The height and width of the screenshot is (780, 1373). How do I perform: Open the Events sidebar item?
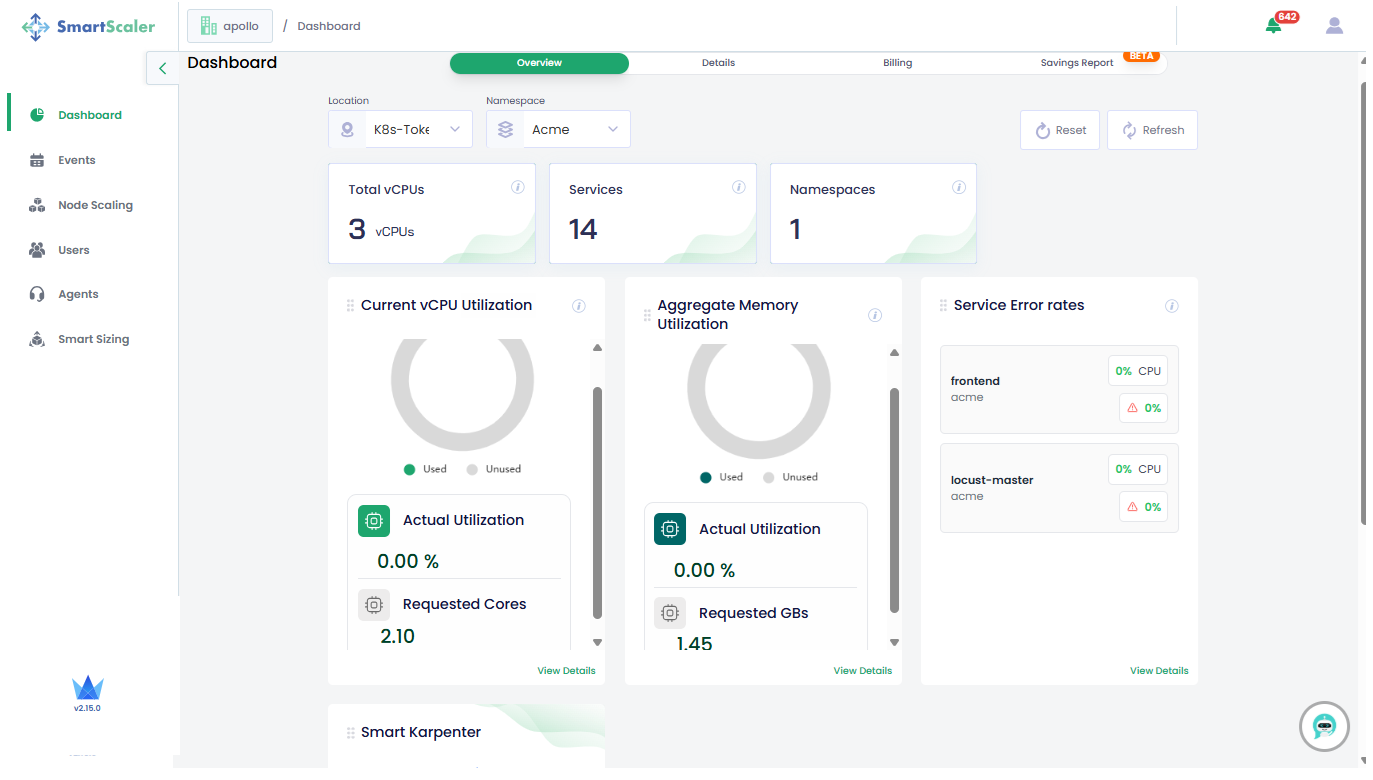[x=76, y=160]
